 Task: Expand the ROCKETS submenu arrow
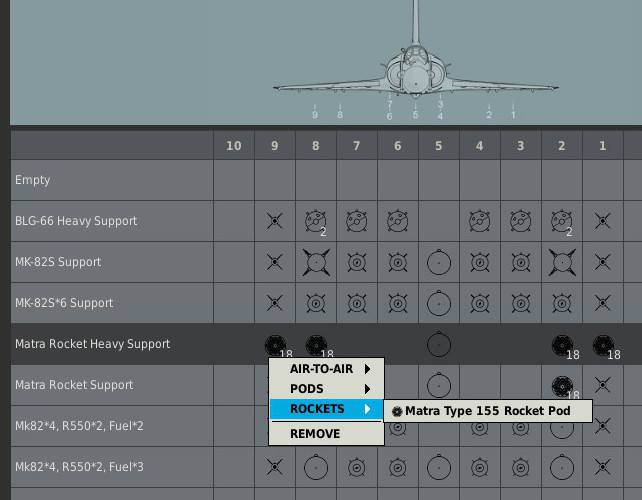367,409
